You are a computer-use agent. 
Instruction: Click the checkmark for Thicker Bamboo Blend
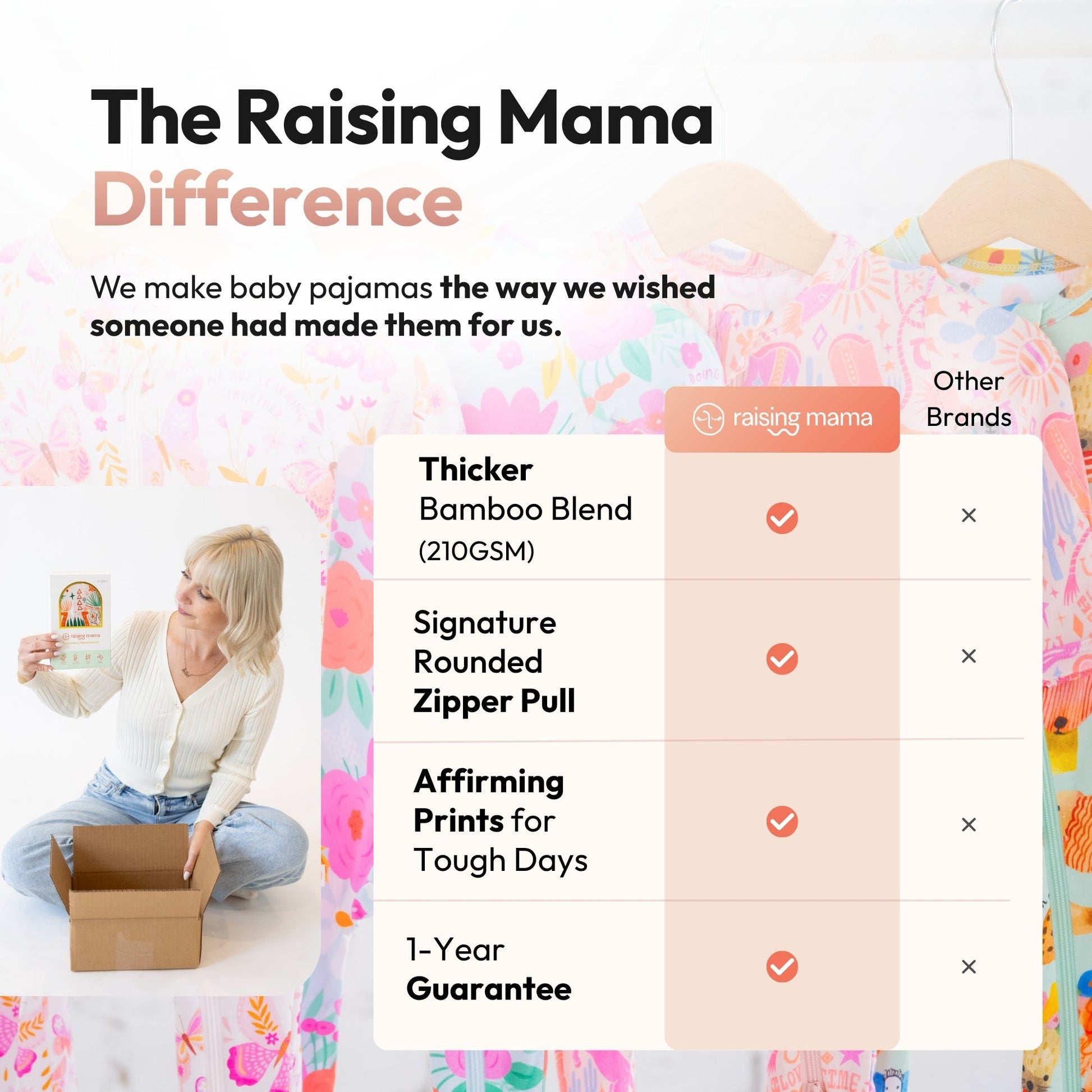pyautogui.click(x=782, y=518)
